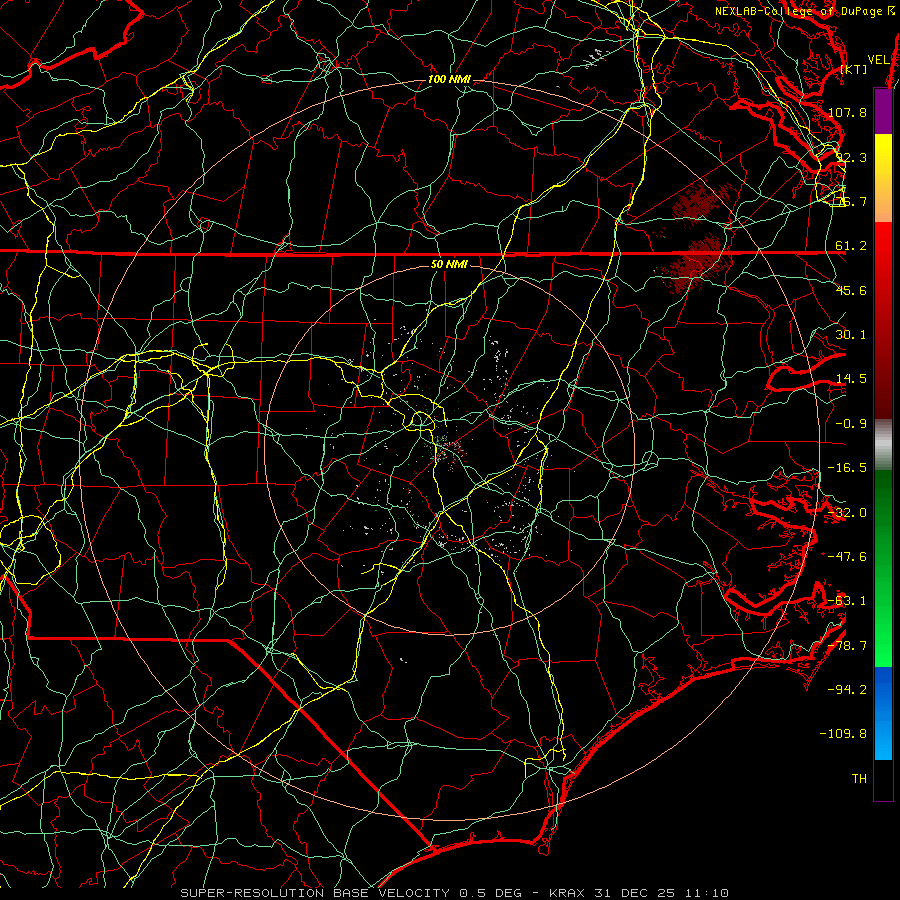The image size is (900, 900).
Task: Pick the yellow-orange segment of the color bar
Action: tap(883, 178)
